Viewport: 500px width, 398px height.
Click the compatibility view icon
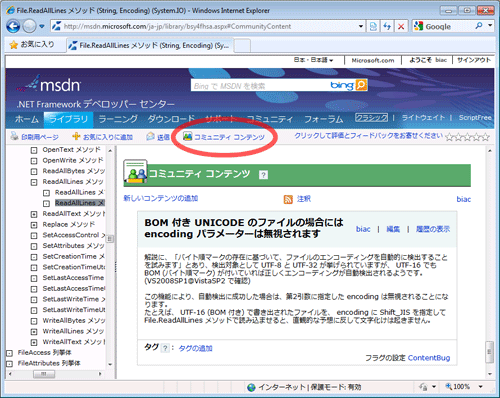(373, 26)
